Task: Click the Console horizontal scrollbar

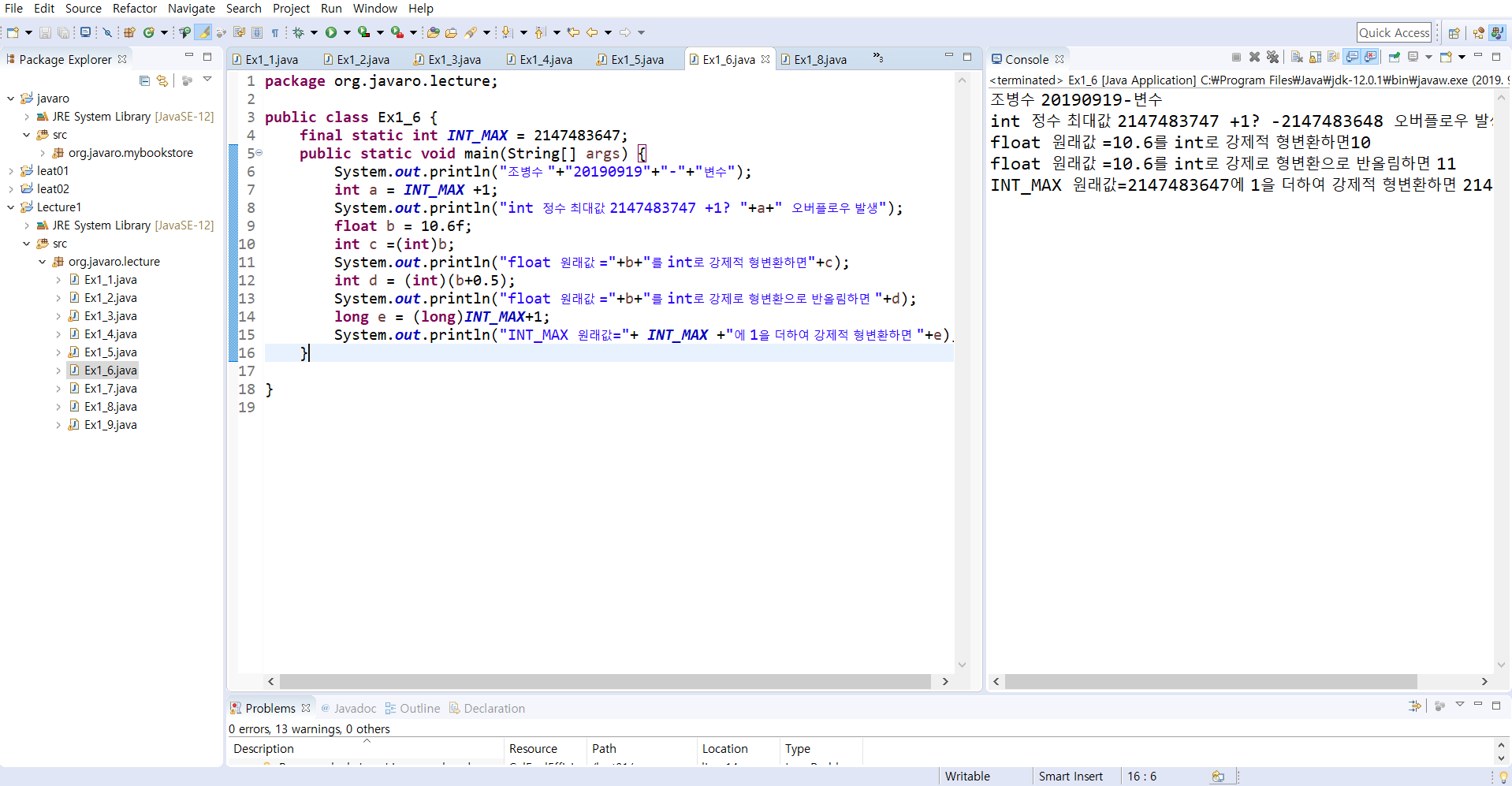Action: (1211, 681)
